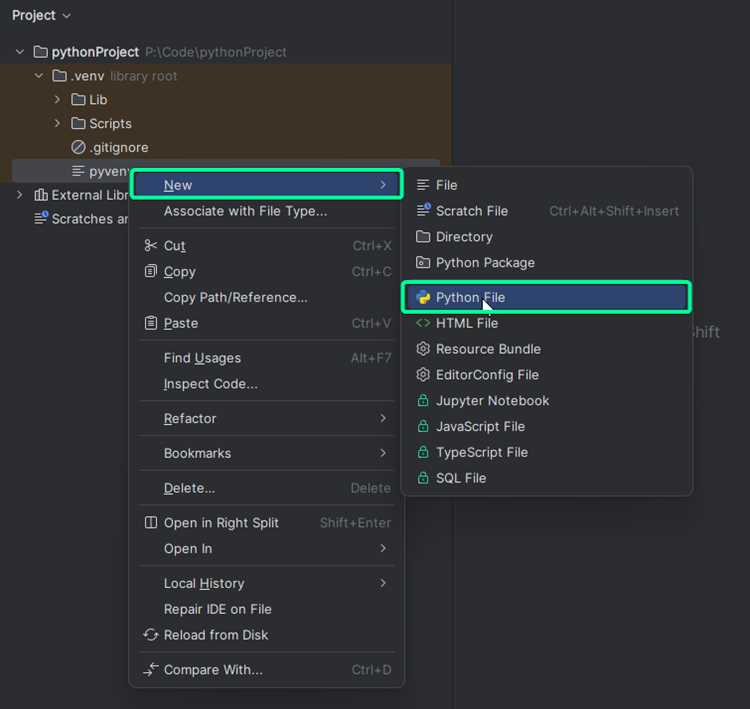This screenshot has height=709, width=750.
Task: Create a new Directory
Action: tap(547, 237)
